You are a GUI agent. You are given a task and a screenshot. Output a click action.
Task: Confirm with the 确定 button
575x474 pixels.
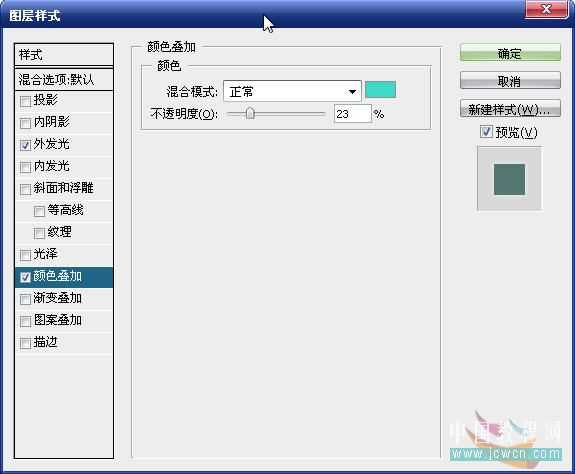(x=510, y=54)
